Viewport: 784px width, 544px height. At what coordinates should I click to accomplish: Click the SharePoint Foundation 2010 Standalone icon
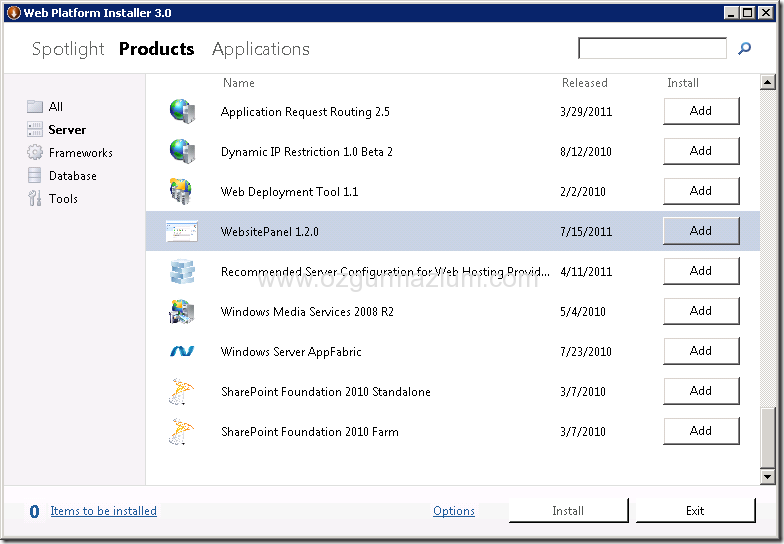point(181,392)
